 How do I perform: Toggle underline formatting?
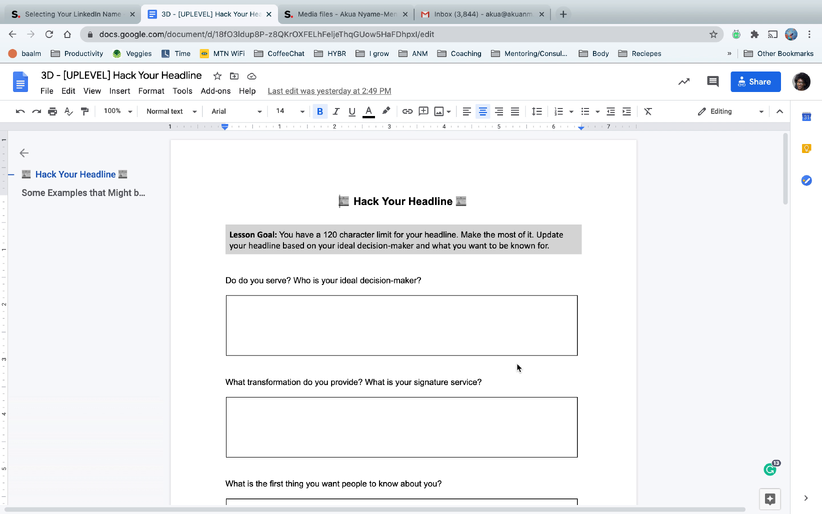[352, 111]
